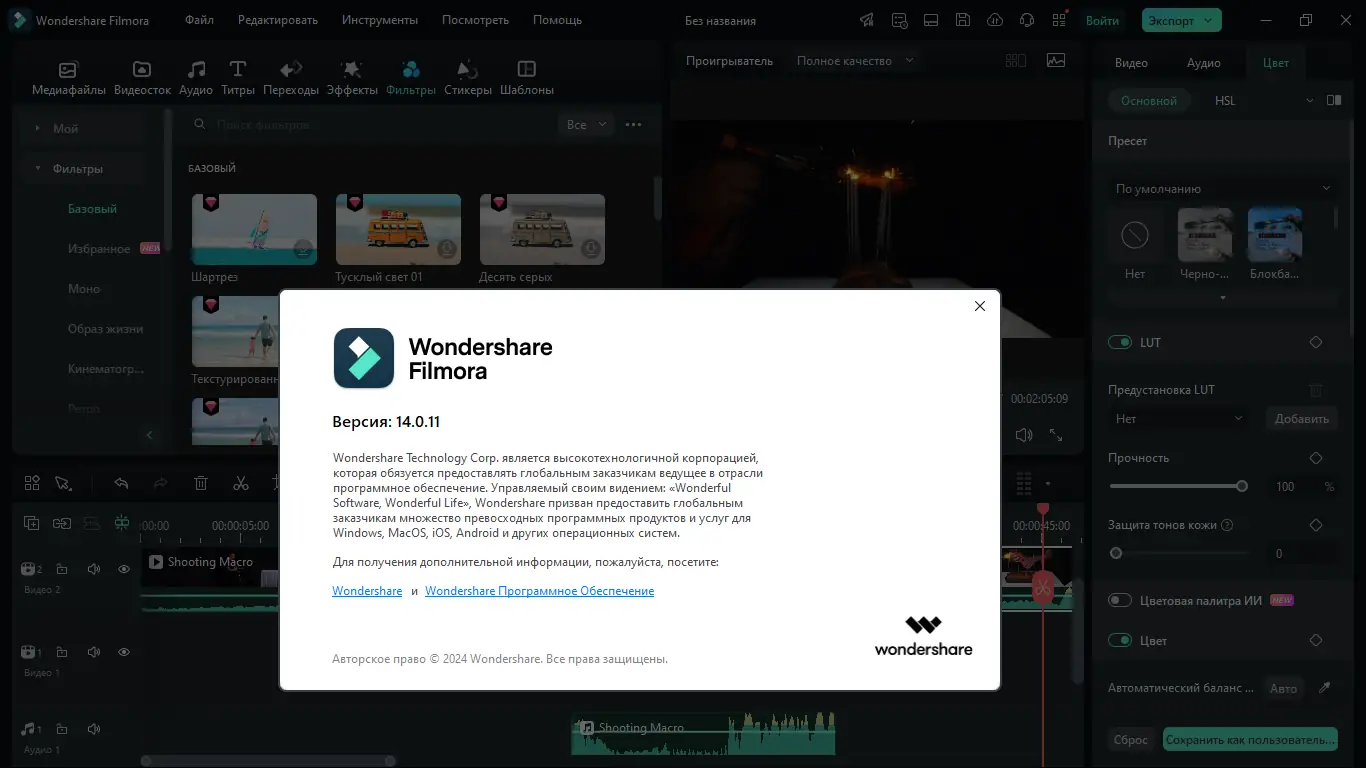The image size is (1366, 768).
Task: Mute the Видео 2 track speaker
Action: point(94,569)
